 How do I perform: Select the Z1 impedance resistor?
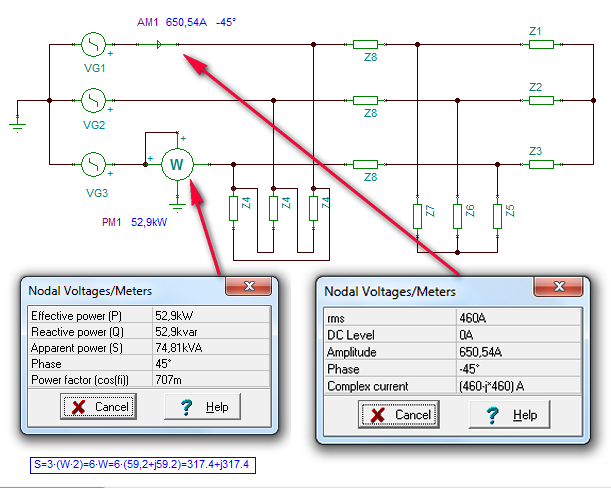pos(536,44)
